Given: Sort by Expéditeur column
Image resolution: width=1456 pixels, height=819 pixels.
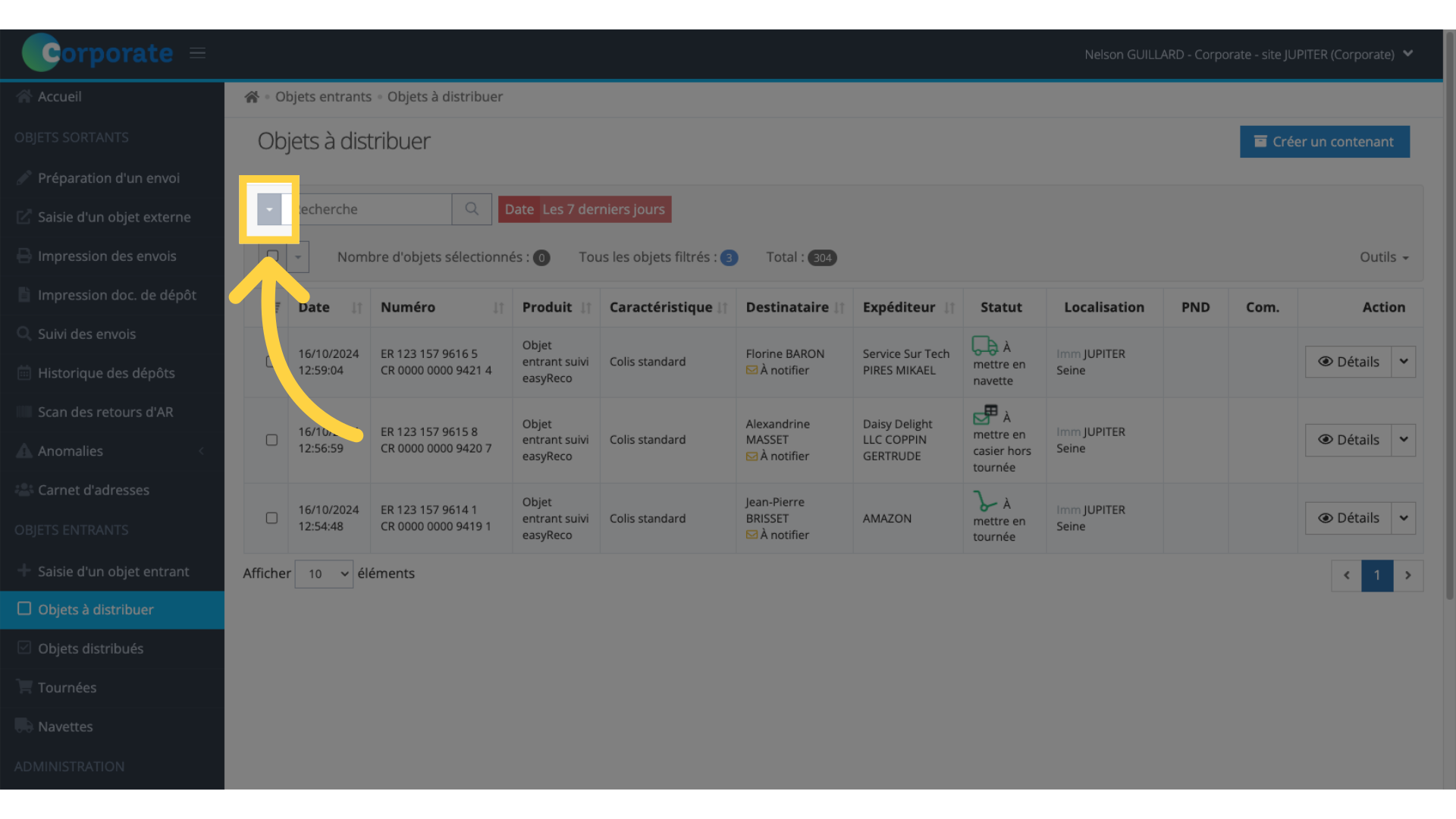Looking at the screenshot, I should (908, 307).
